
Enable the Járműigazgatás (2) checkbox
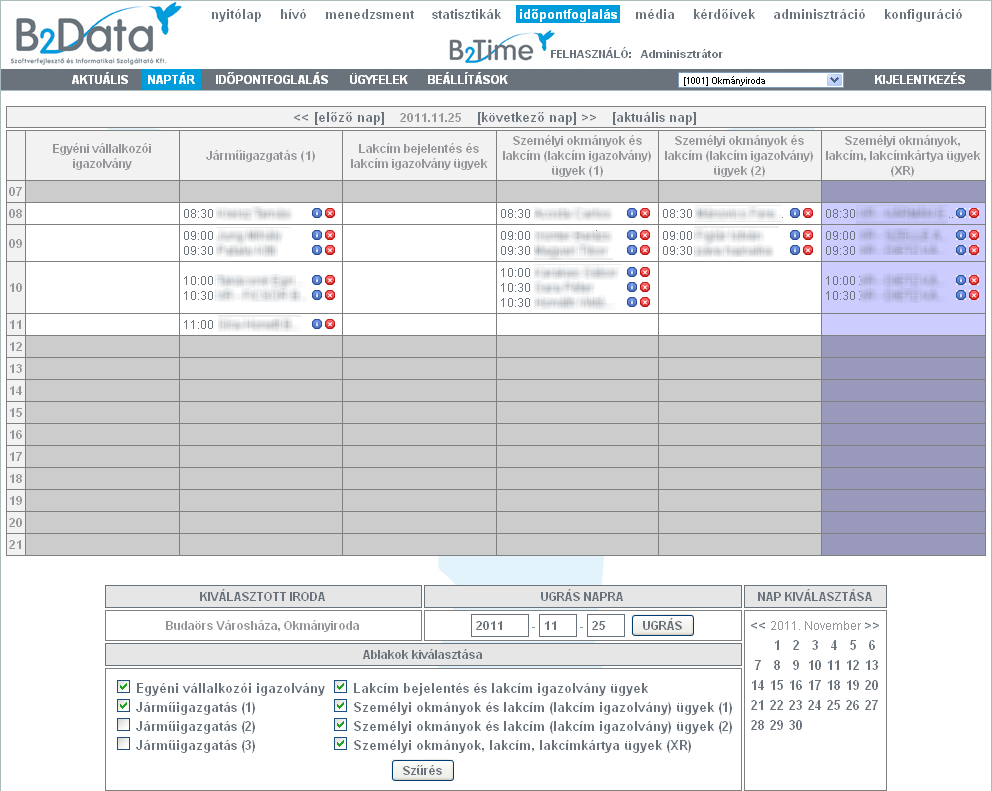123,725
